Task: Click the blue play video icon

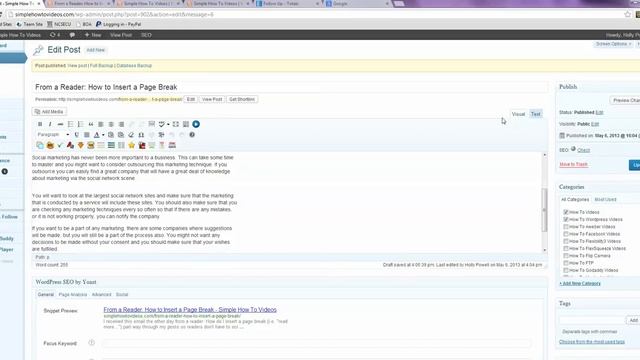Action: point(196,124)
